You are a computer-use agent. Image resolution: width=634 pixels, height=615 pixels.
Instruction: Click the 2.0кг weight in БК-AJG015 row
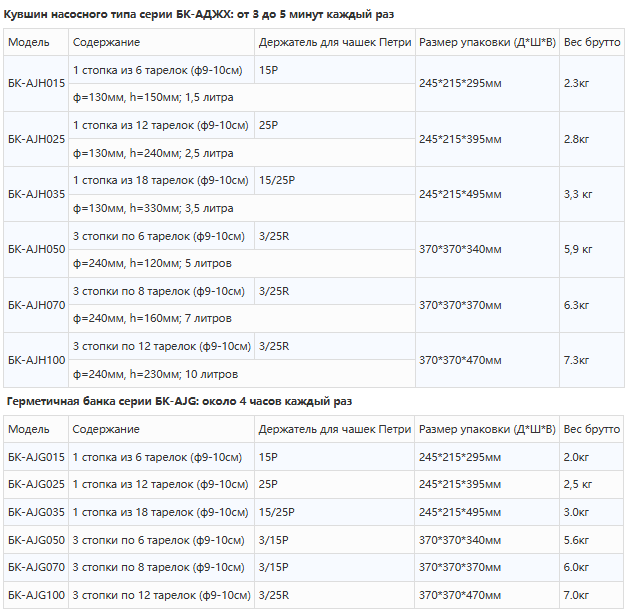[x=578, y=457]
